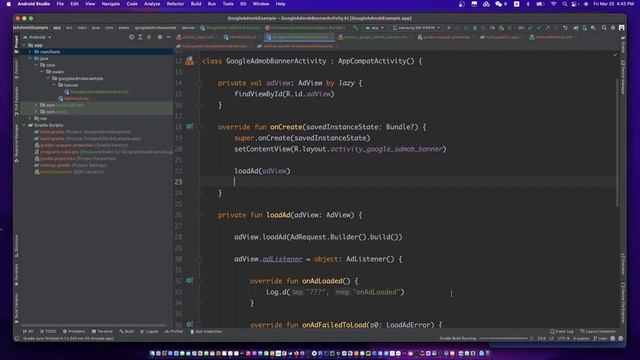Click override gutter icon beside onAdLoaded
Viewport: 640px width, 360px height.
pos(189,280)
